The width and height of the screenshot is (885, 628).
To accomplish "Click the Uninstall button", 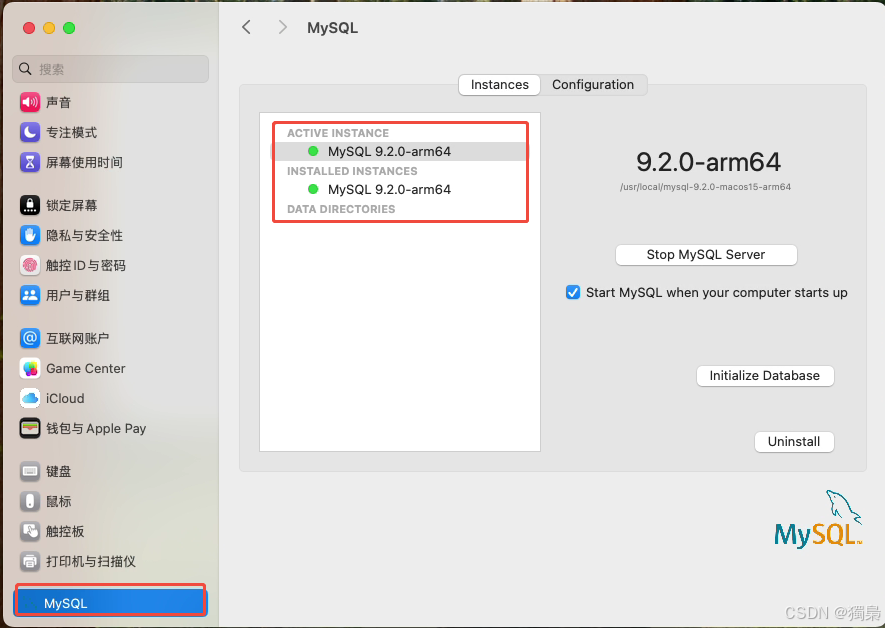I will [x=794, y=442].
